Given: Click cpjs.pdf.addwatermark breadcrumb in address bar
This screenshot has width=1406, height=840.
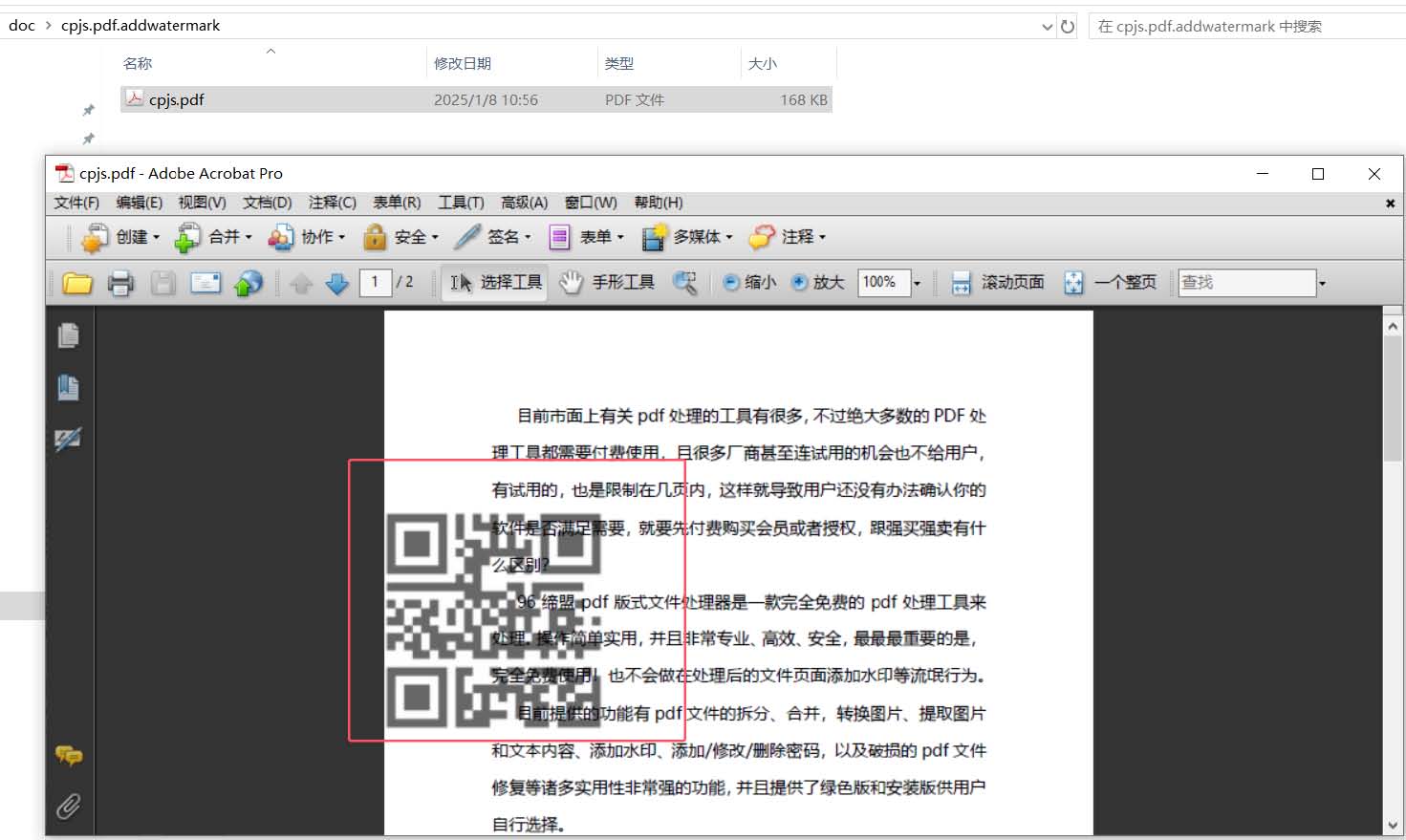Looking at the screenshot, I should tap(141, 25).
